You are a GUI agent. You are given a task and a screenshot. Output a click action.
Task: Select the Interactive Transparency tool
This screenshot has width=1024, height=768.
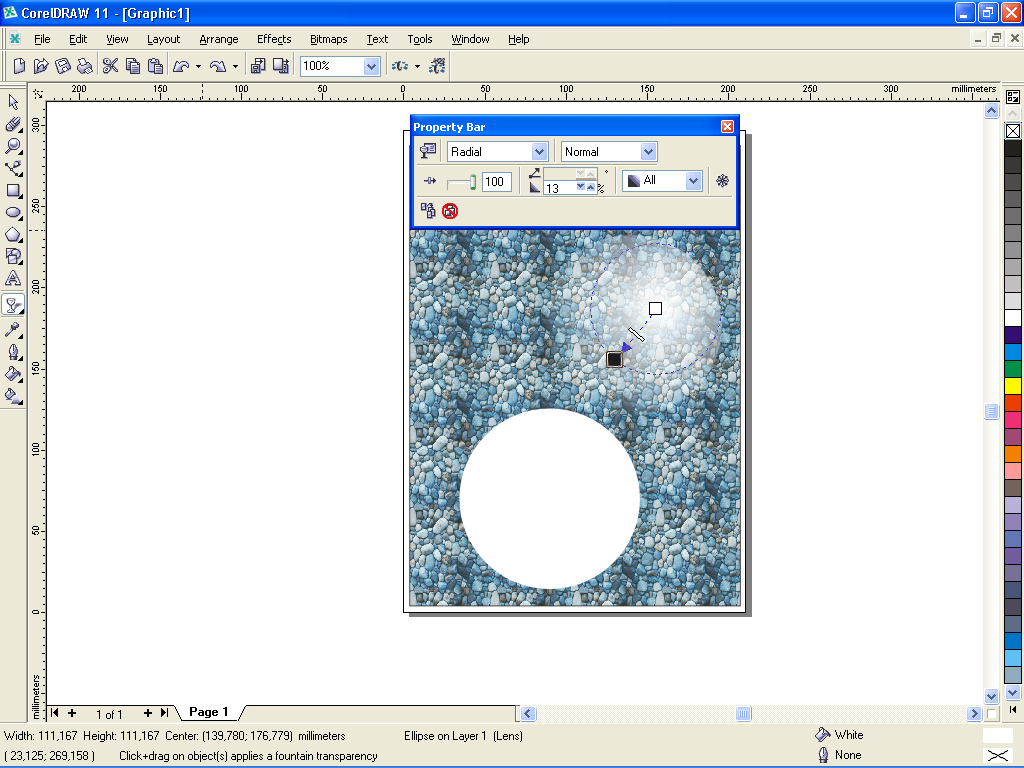coord(13,304)
